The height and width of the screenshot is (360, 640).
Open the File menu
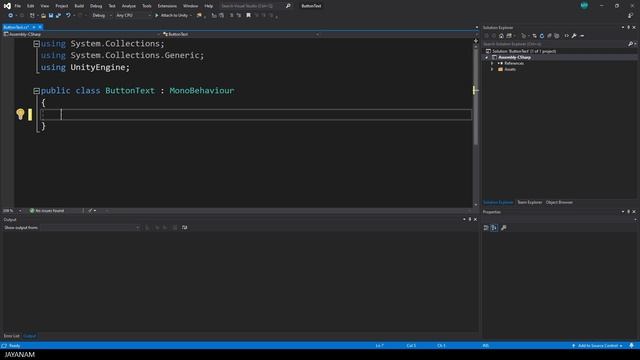tap(18, 6)
